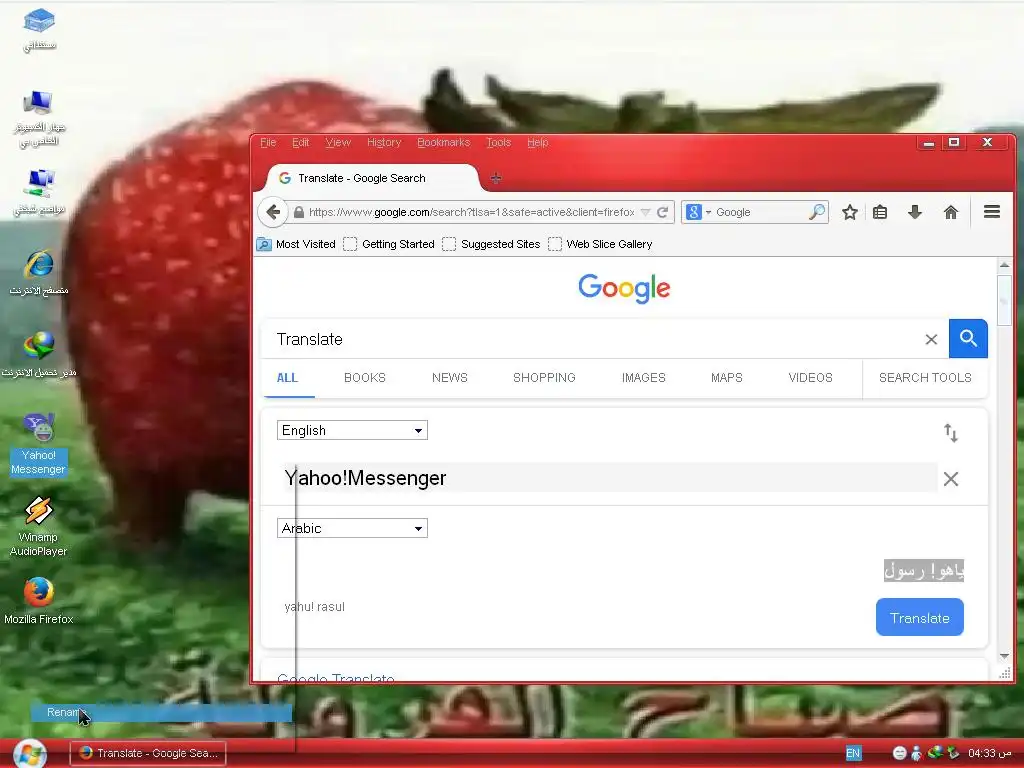
Task: Clear the Google search query with X
Action: 931,339
